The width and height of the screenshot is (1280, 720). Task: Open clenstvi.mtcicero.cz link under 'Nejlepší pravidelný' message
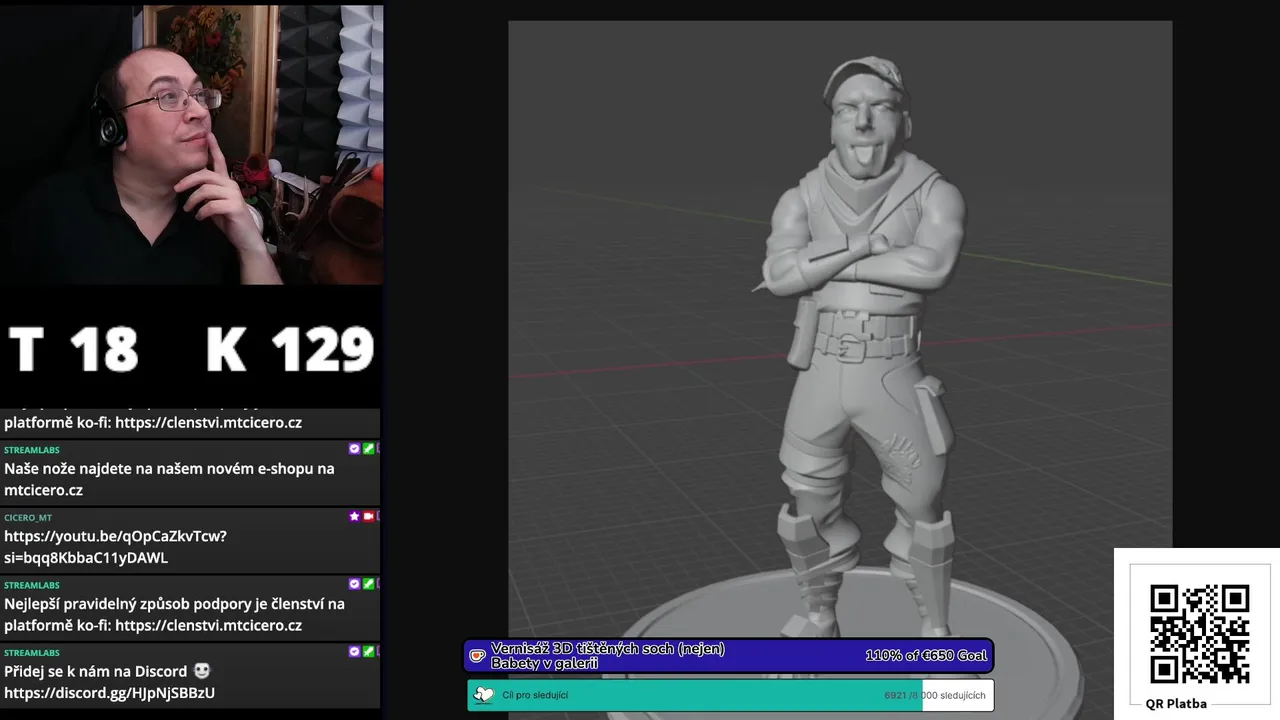[208, 625]
